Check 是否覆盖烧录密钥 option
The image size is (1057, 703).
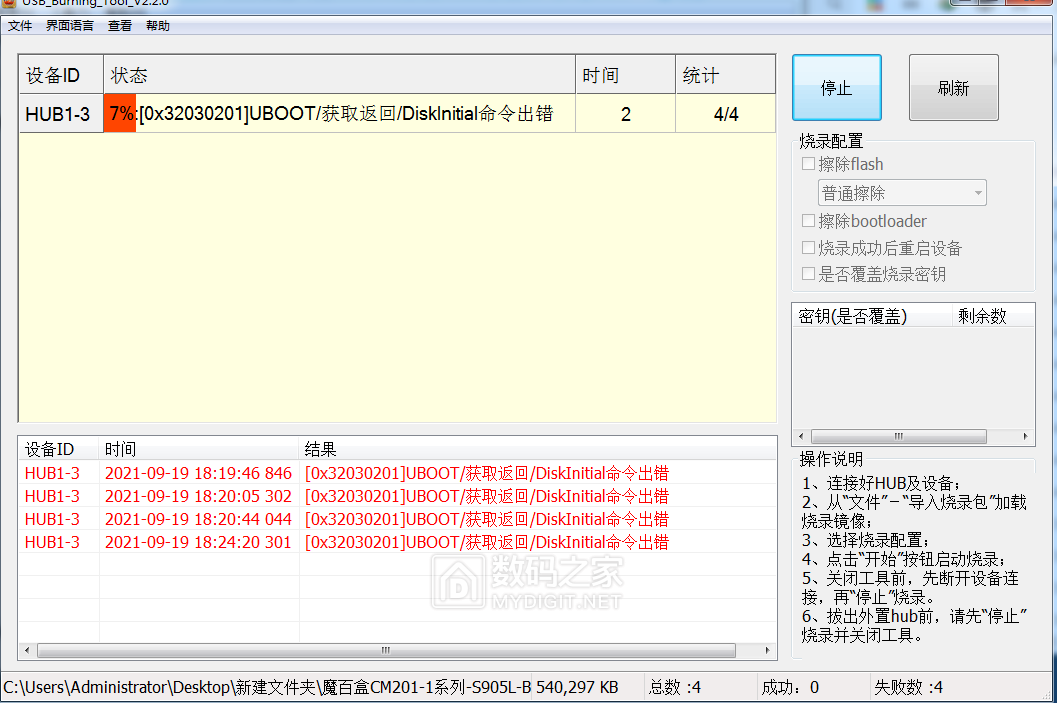click(x=808, y=274)
